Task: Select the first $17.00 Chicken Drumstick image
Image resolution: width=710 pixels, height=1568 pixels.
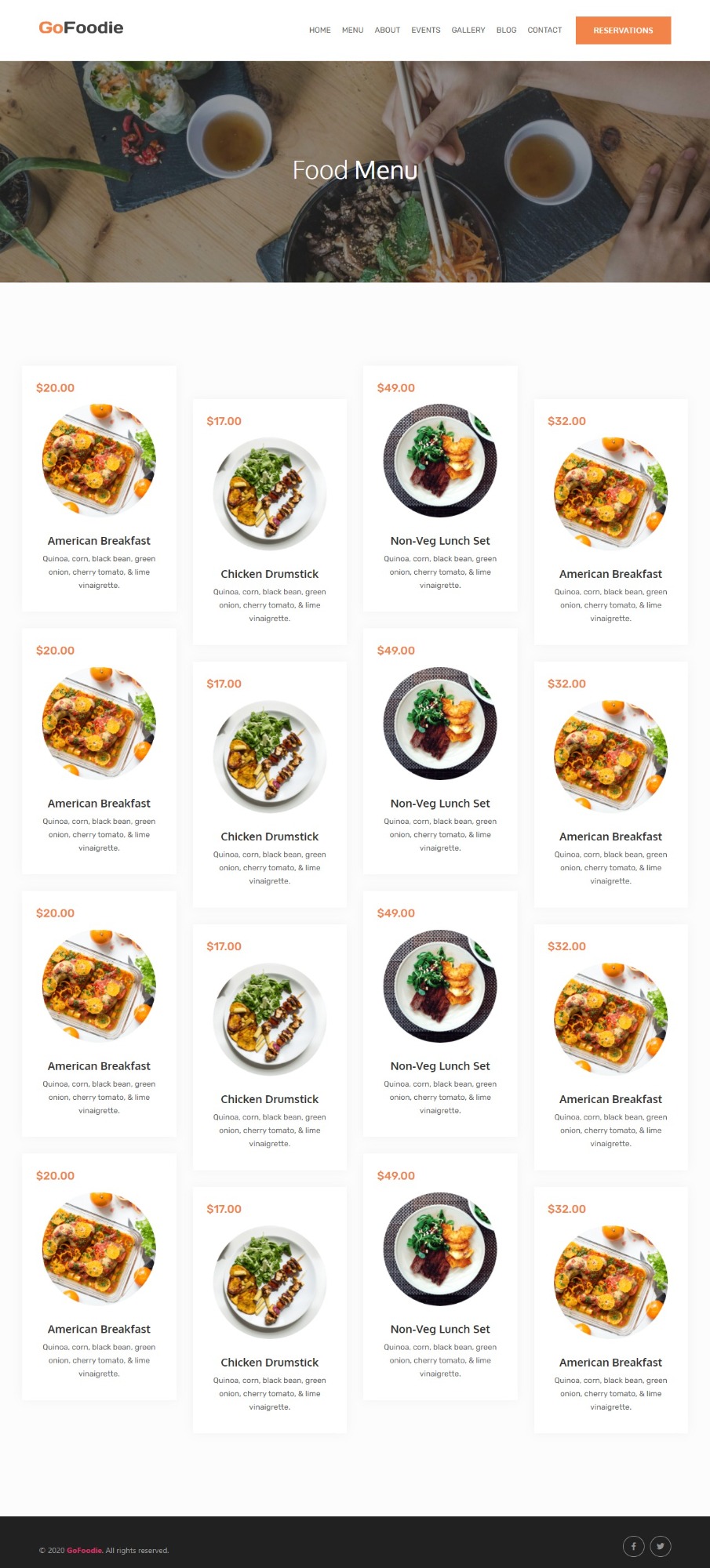Action: [x=270, y=494]
